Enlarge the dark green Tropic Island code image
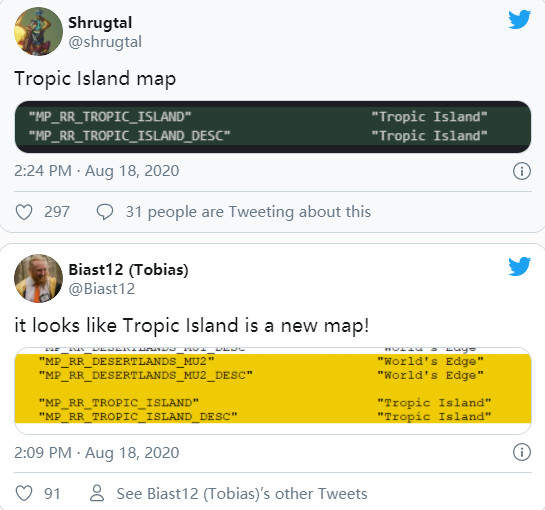Viewport: 545px width, 510px height. (273, 127)
